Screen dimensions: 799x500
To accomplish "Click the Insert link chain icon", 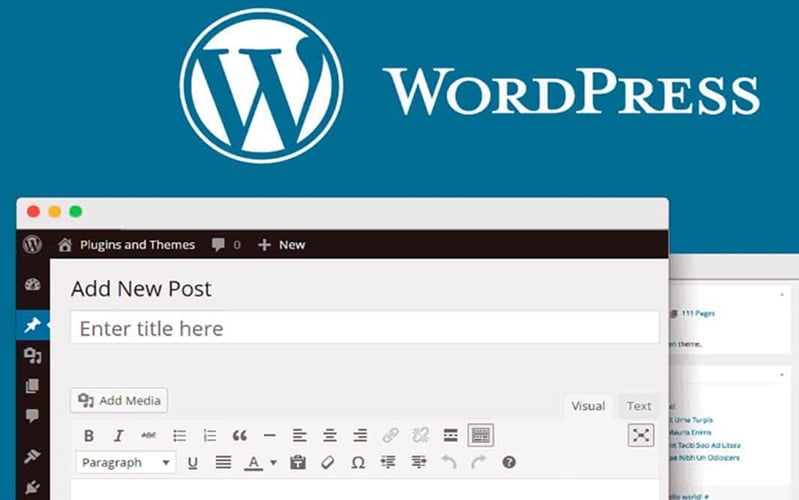I will click(x=390, y=436).
